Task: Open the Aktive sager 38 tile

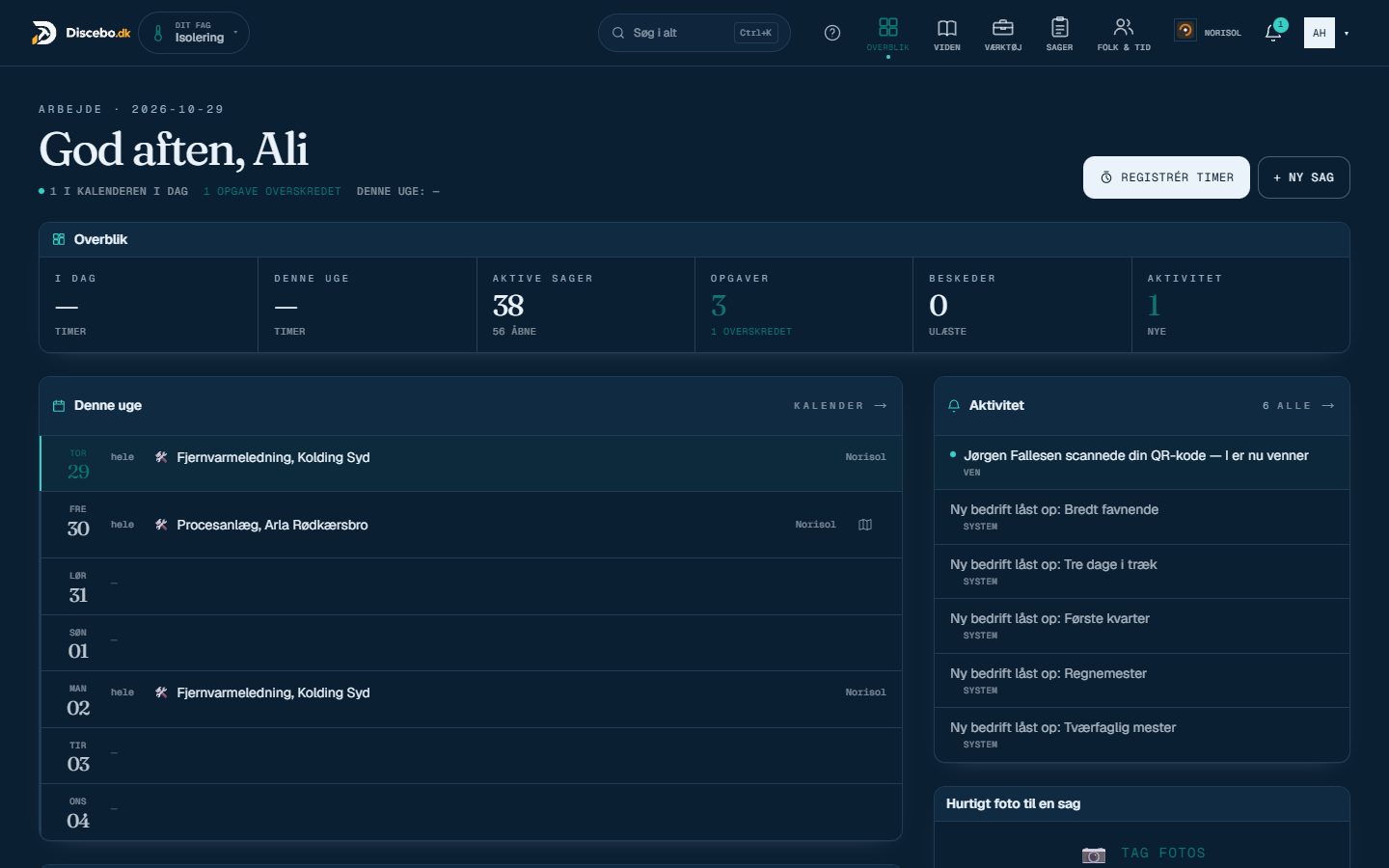Action: [586, 305]
